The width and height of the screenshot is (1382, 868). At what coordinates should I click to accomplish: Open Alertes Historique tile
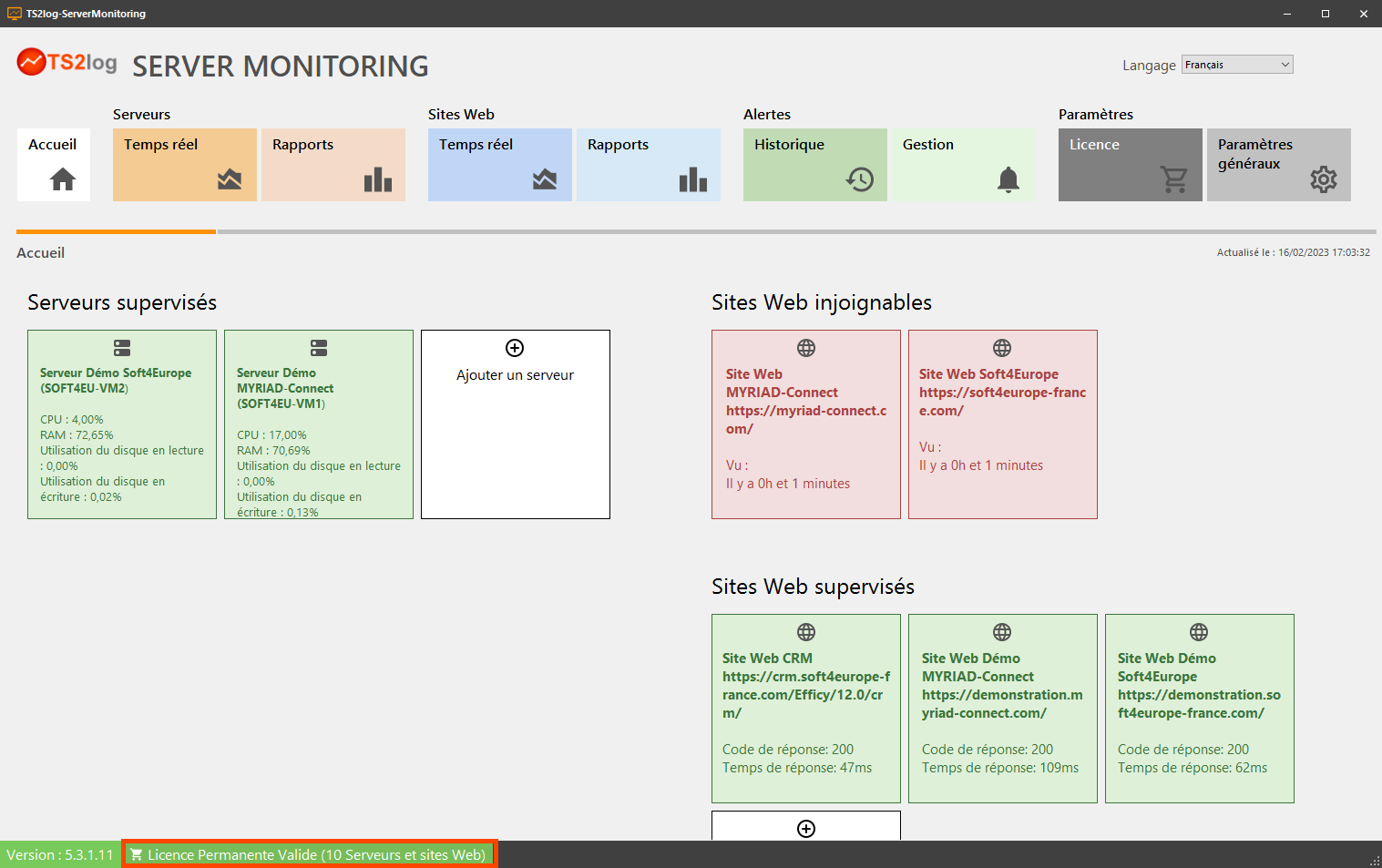point(815,165)
